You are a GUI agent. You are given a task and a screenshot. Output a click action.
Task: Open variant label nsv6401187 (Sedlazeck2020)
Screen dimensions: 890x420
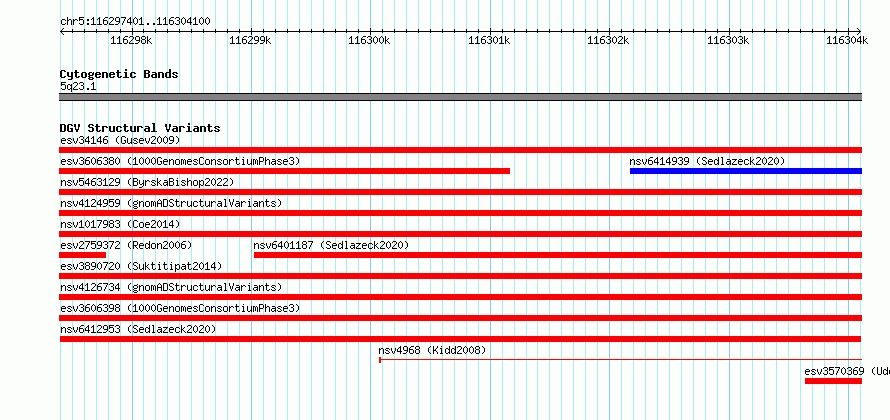tap(331, 245)
